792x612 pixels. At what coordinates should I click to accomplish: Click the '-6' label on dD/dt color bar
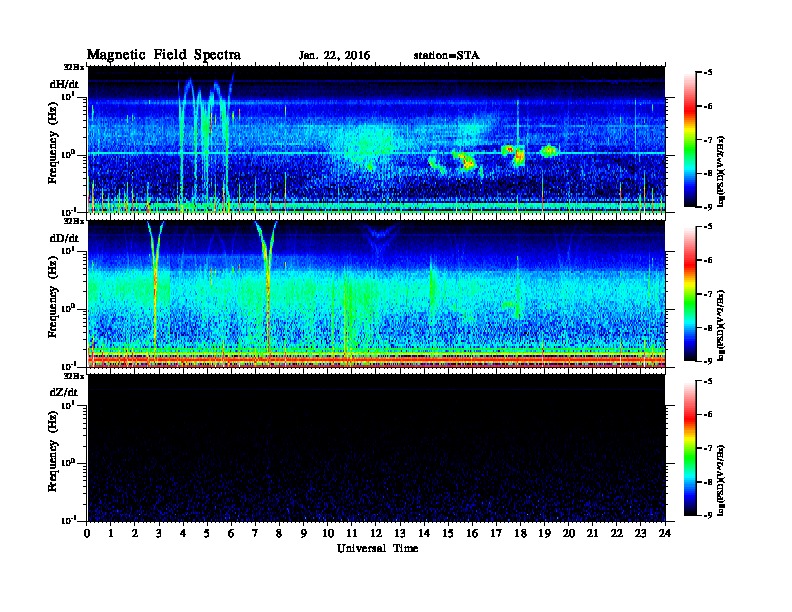coord(708,261)
